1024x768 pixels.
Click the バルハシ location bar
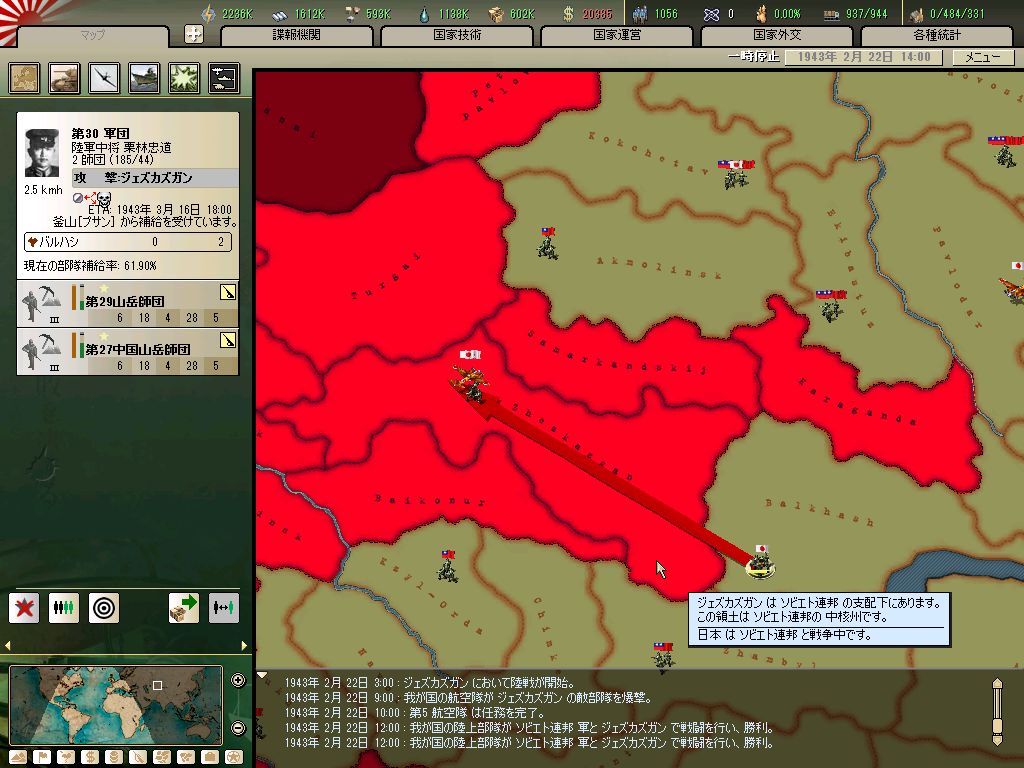click(128, 242)
